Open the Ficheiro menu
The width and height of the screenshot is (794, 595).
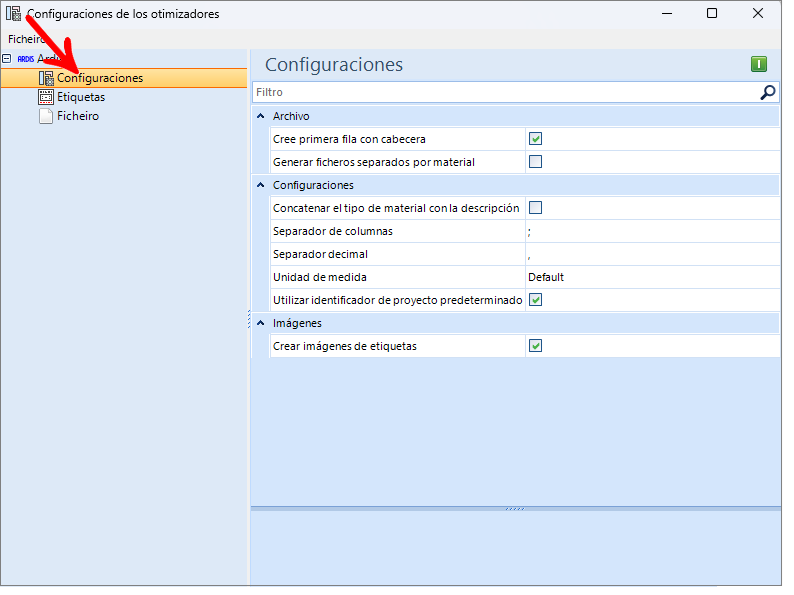[x=25, y=39]
